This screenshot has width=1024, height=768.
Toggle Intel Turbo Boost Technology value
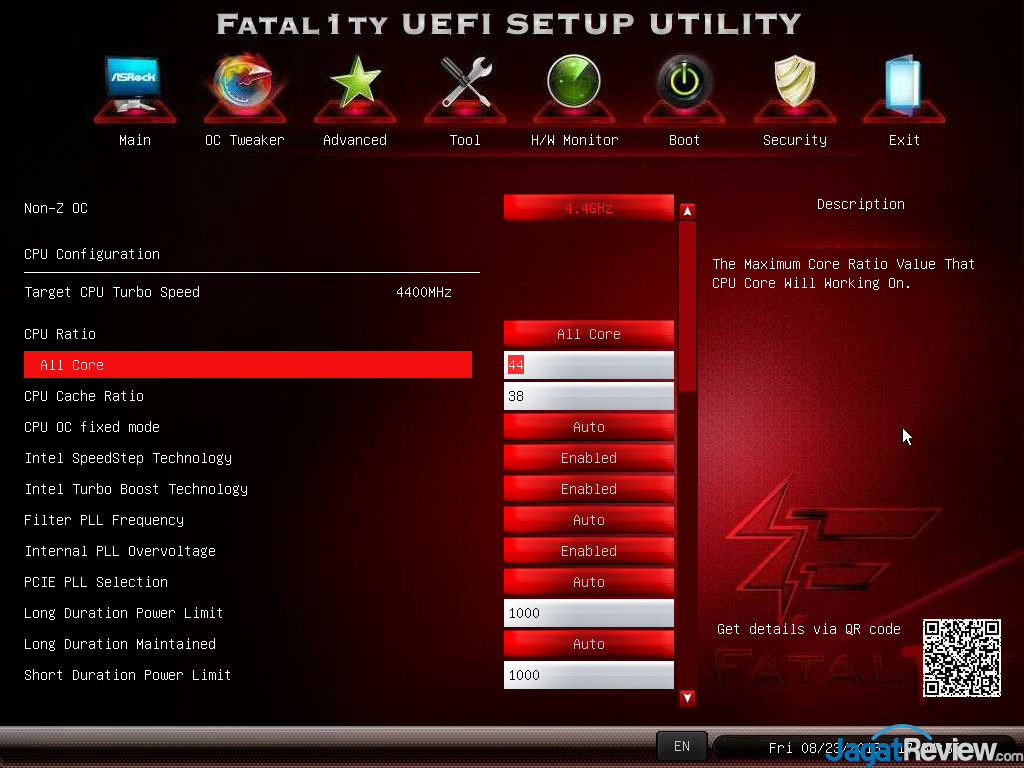coord(588,489)
